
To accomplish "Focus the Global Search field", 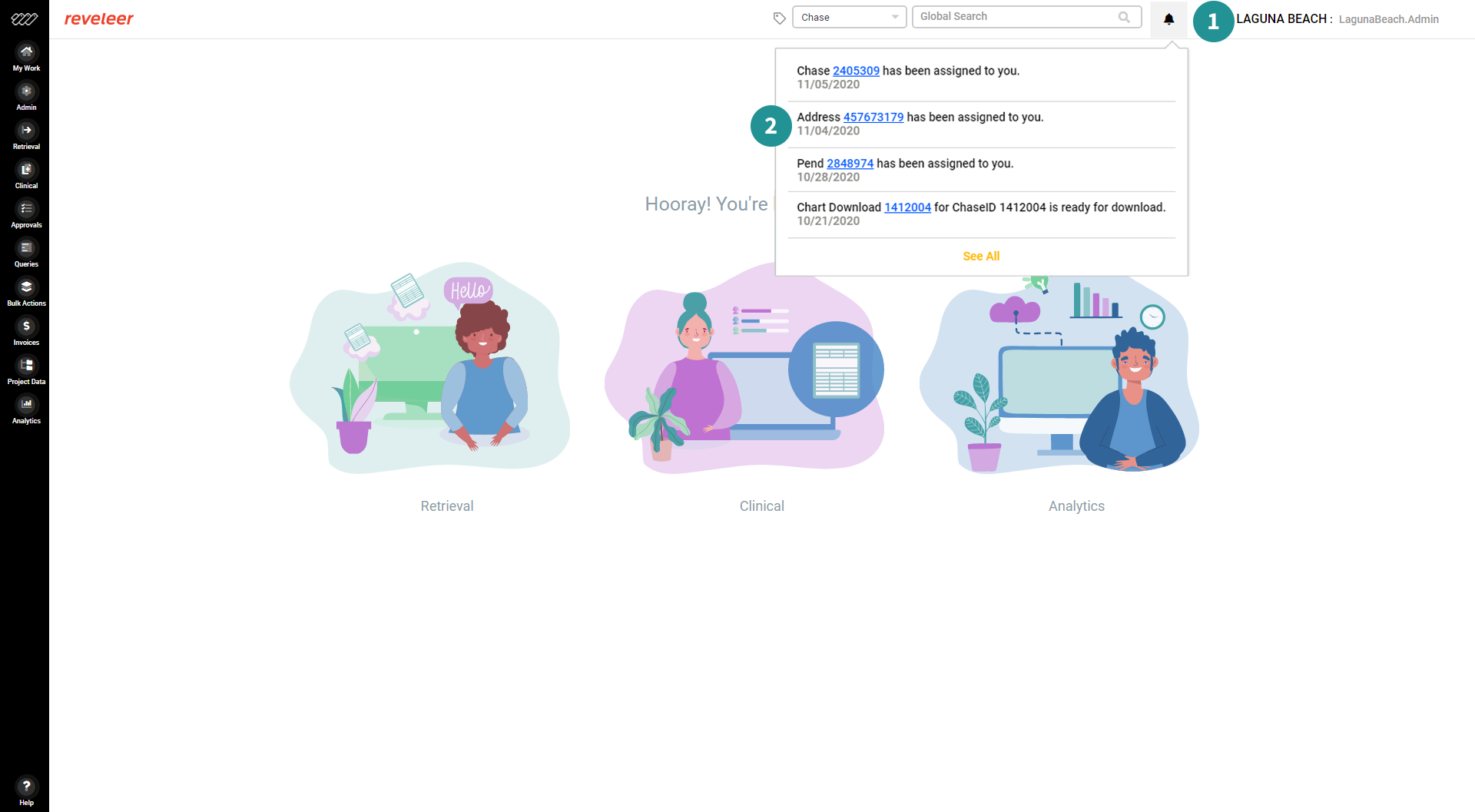I will (1026, 17).
